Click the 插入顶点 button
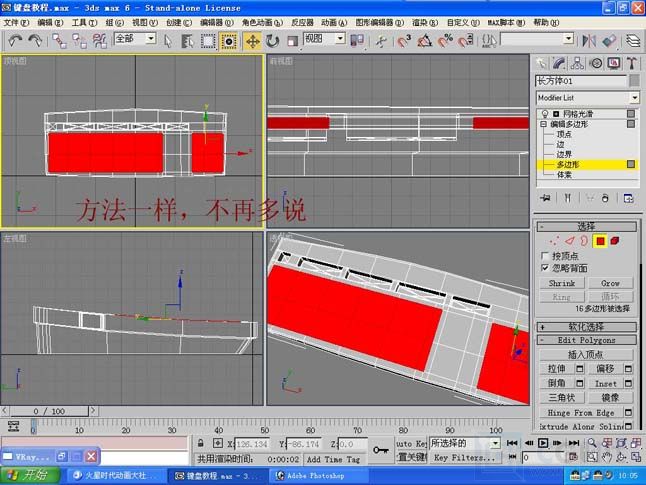 (x=586, y=355)
